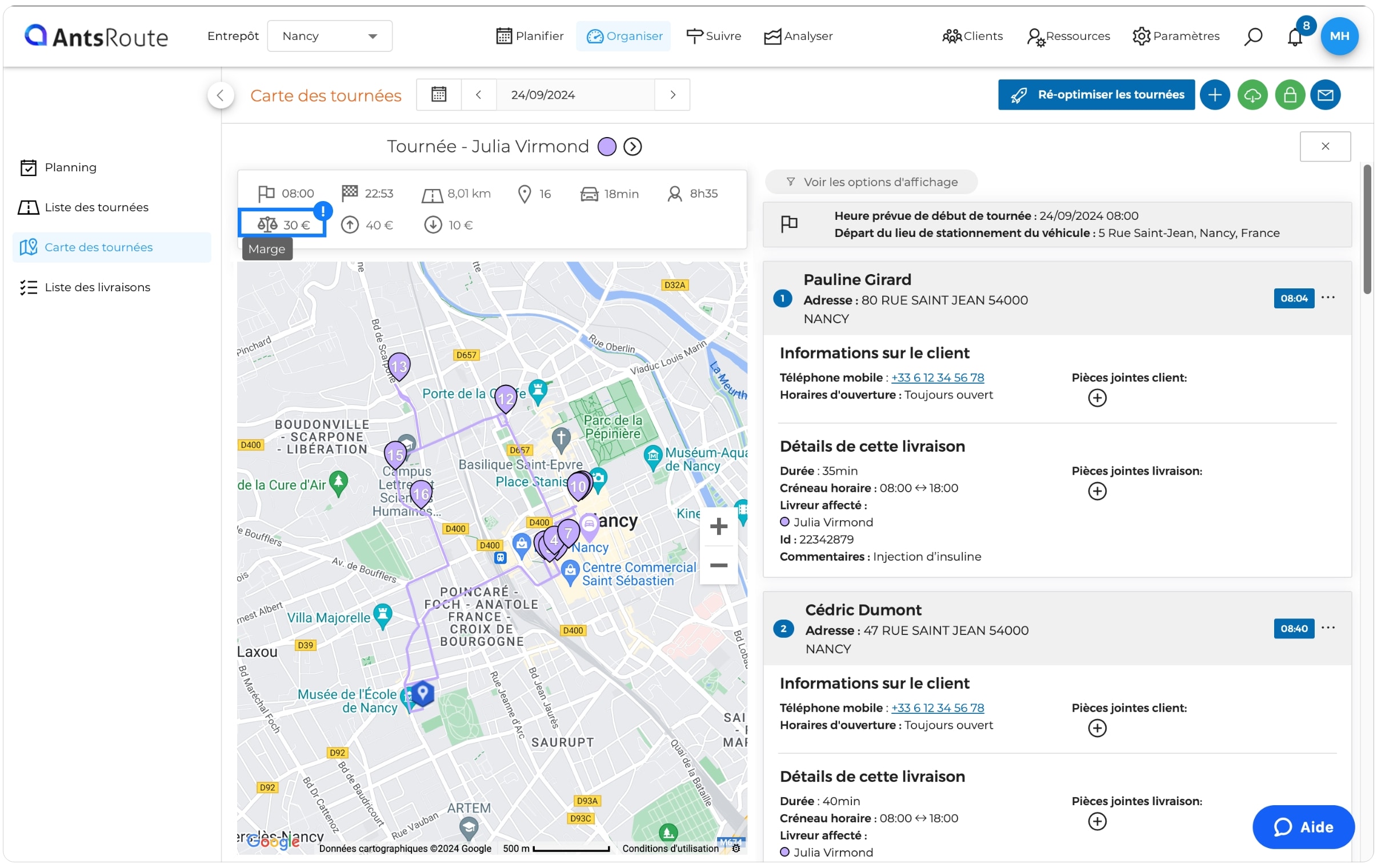Click map marker 12

click(x=506, y=399)
